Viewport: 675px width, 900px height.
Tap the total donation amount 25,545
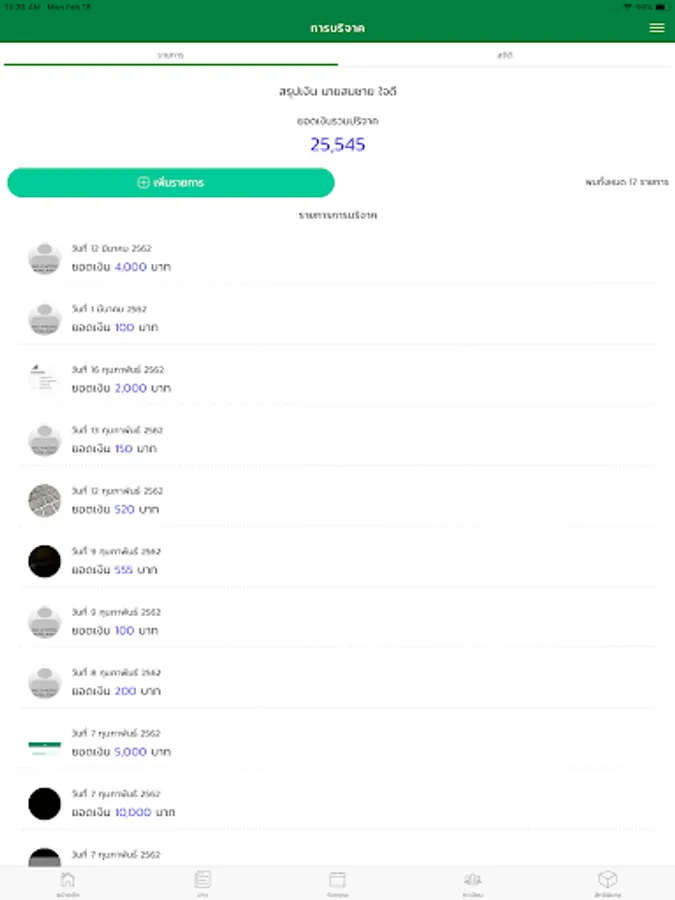coord(337,144)
